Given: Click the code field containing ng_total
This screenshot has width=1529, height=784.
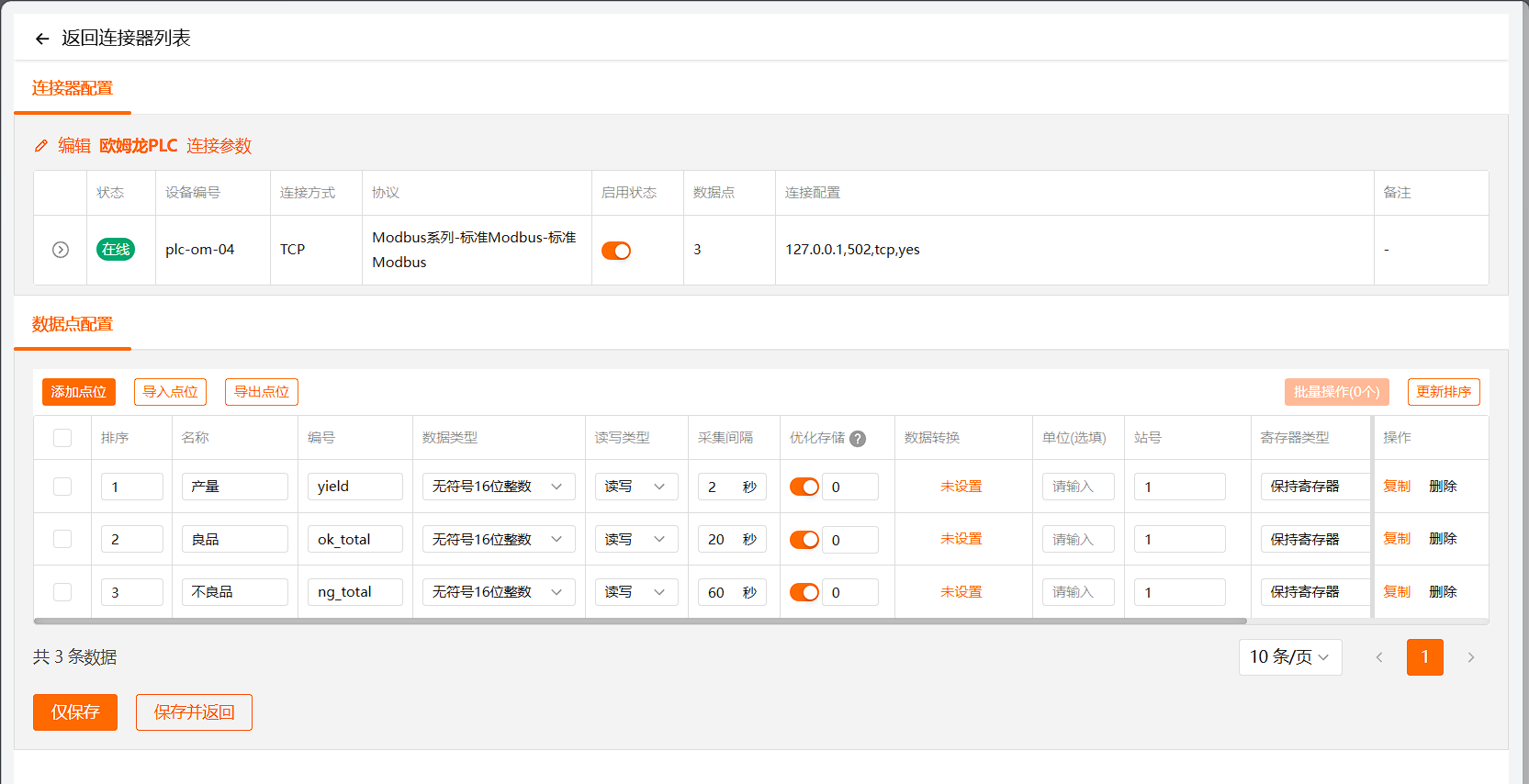Looking at the screenshot, I should [x=355, y=592].
